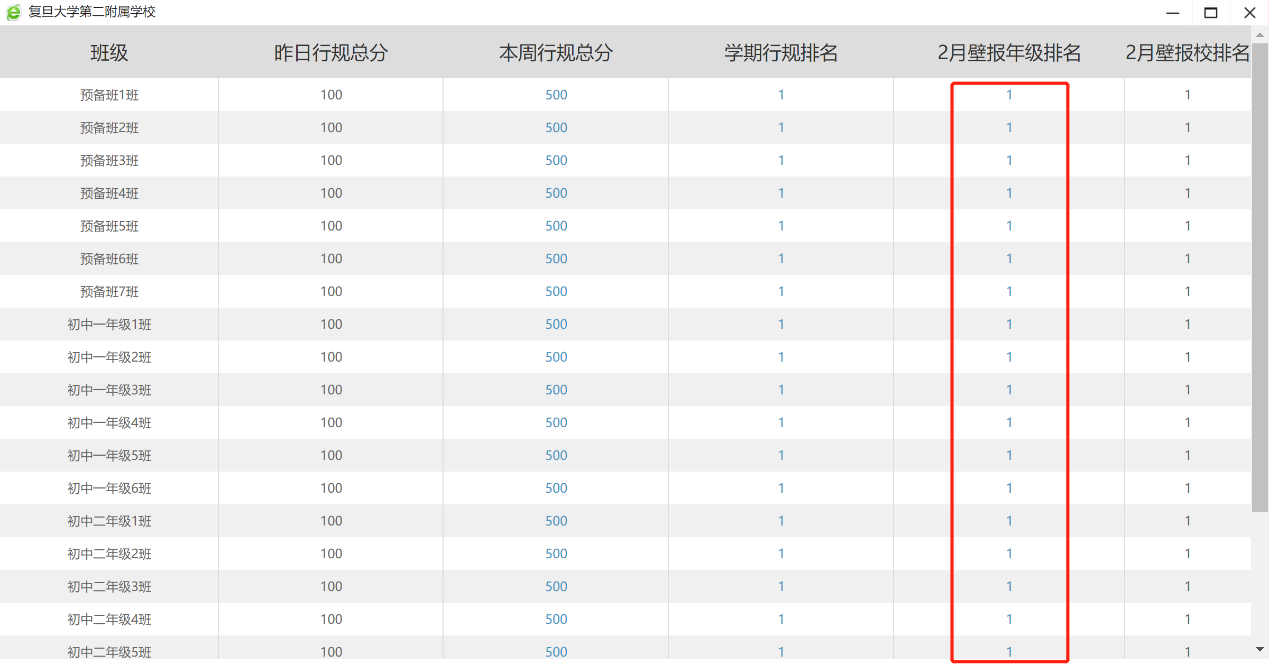Click 初中一年级6班 本周行规总分 link
The image size is (1269, 664).
click(x=556, y=488)
